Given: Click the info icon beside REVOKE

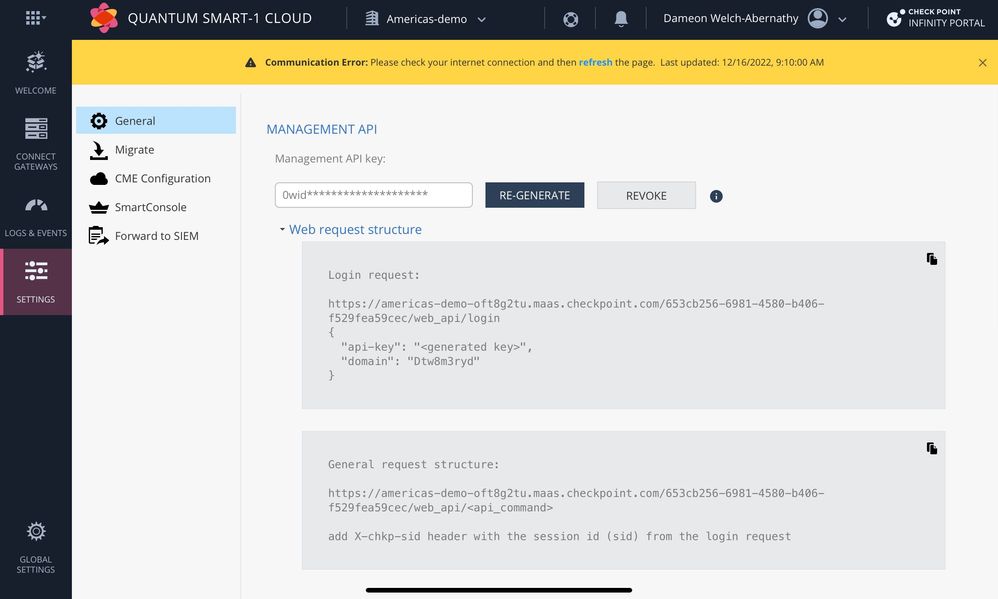Looking at the screenshot, I should 716,196.
